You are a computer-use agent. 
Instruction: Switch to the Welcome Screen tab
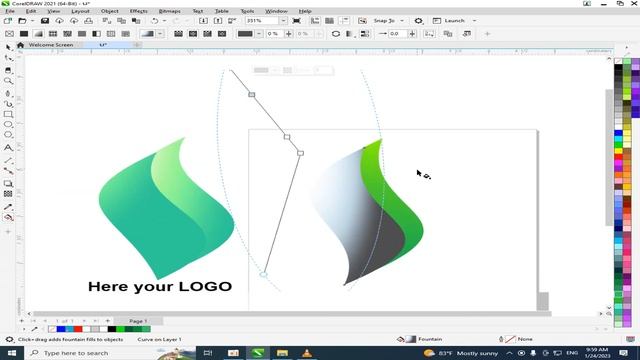tap(51, 45)
